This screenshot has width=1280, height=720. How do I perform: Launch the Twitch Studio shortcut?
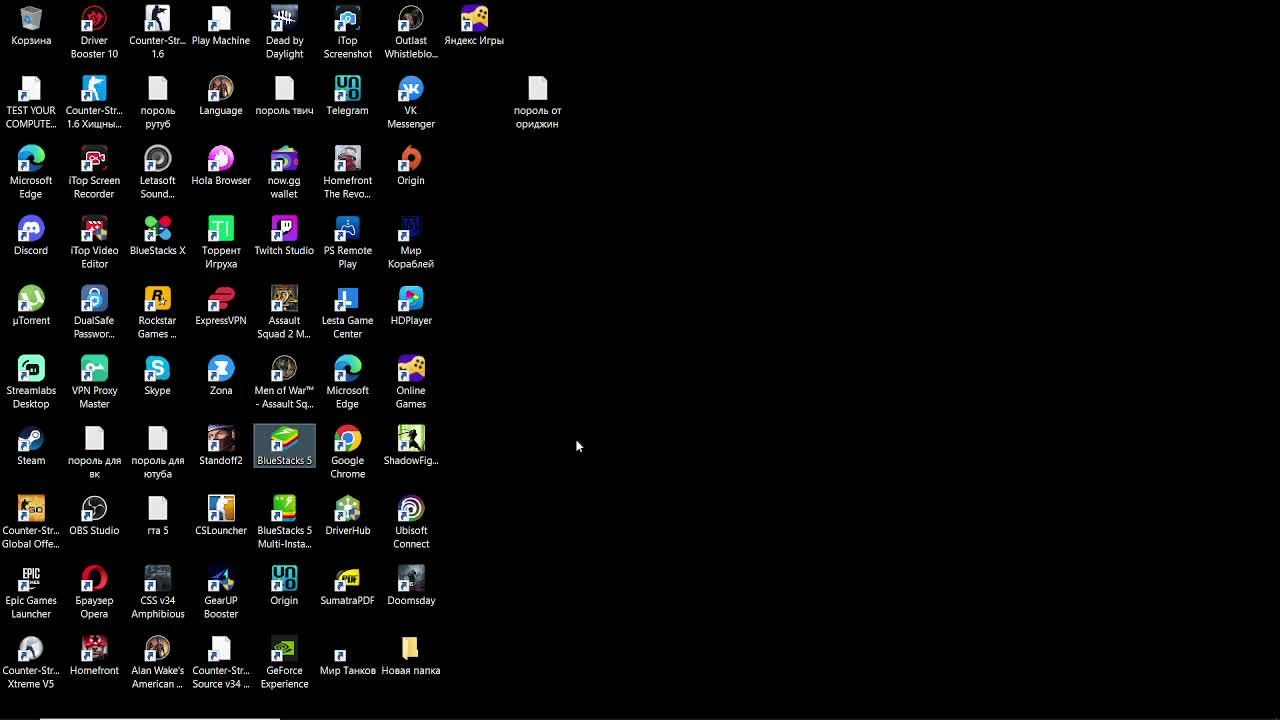(x=284, y=237)
